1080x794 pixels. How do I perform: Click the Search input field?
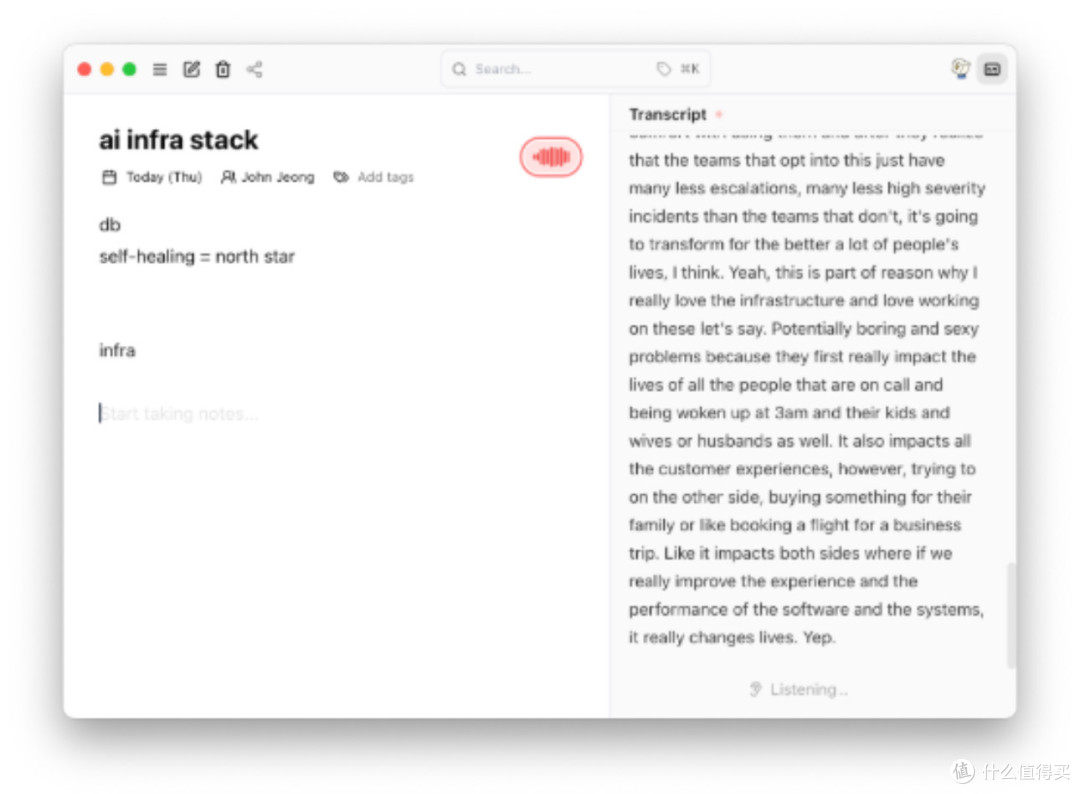coord(575,69)
